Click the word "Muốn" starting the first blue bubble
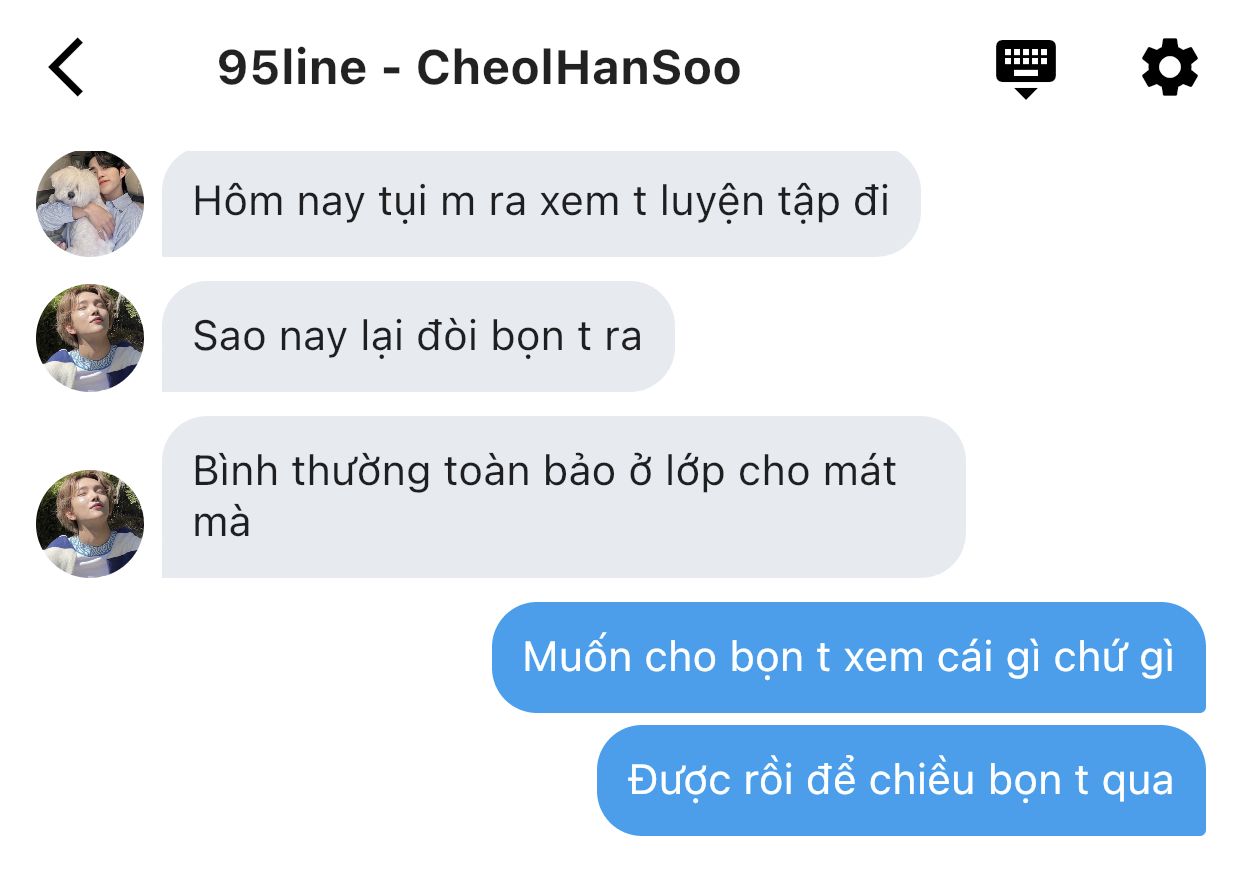This screenshot has width=1242, height=872. click(577, 658)
